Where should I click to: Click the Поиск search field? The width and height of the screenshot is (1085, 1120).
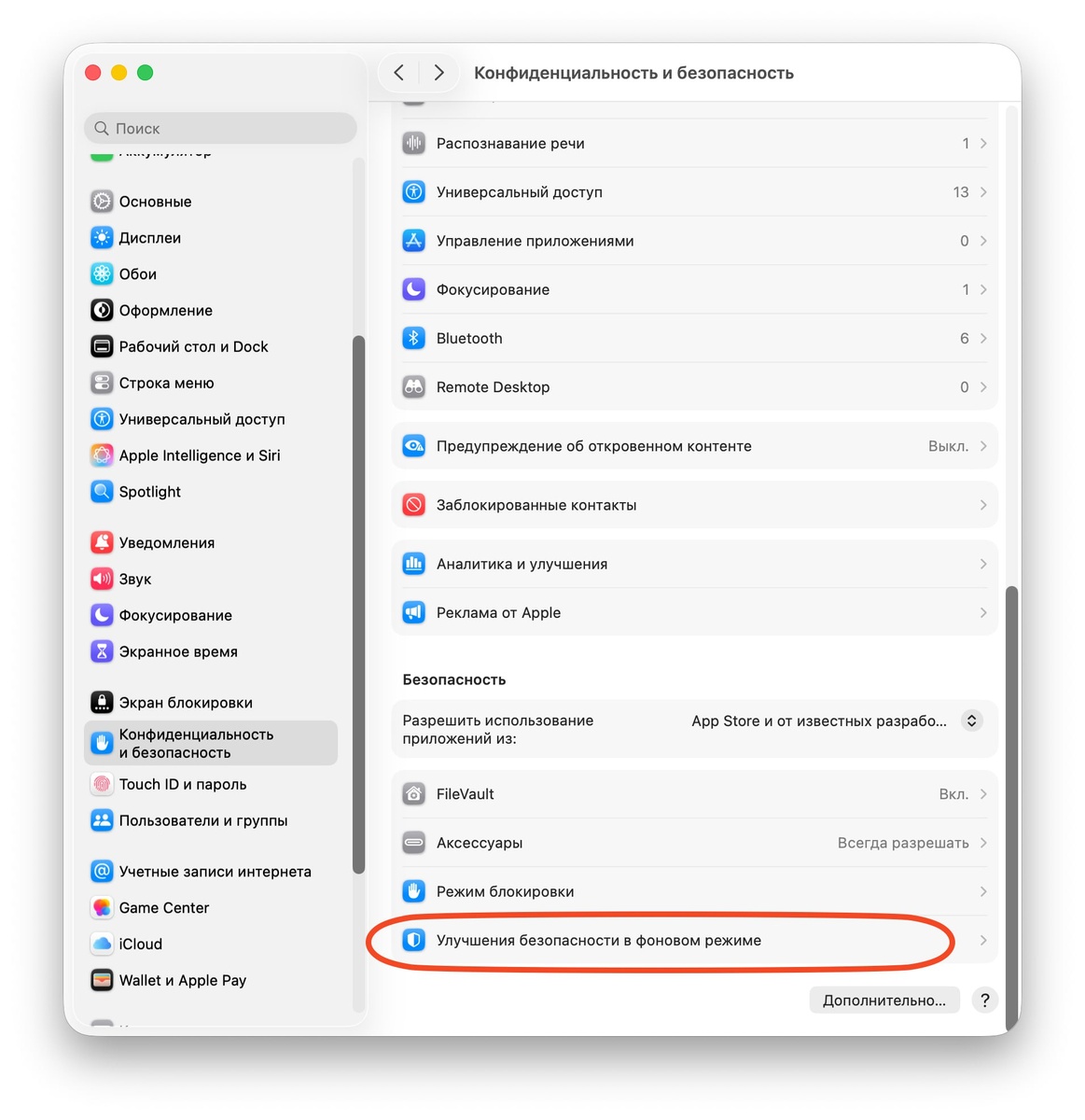click(220, 128)
